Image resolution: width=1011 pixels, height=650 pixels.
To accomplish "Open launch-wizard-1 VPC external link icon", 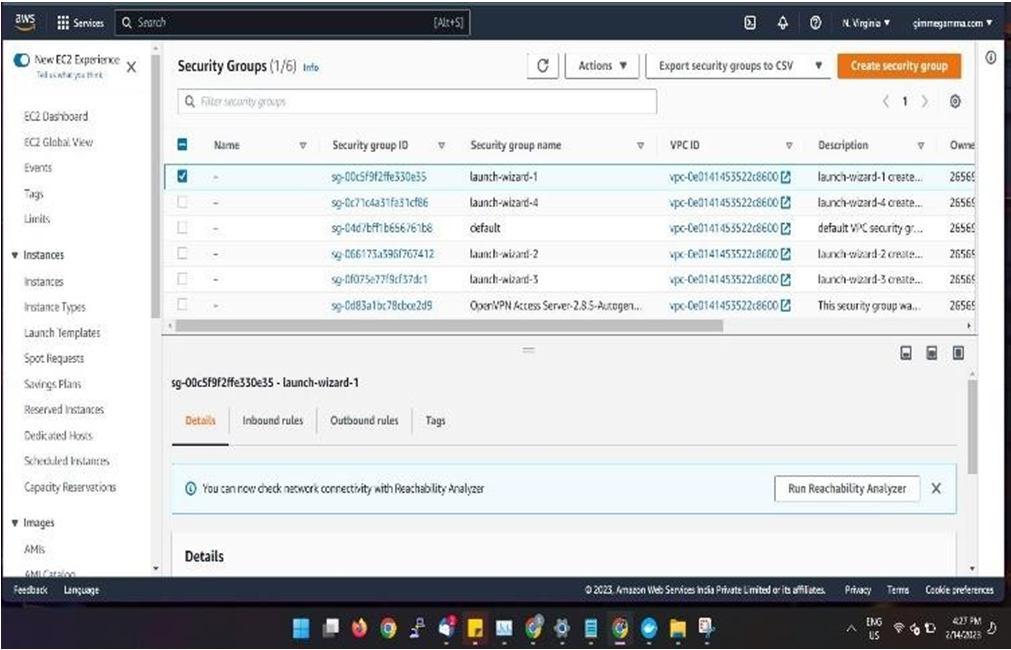I will (x=785, y=177).
